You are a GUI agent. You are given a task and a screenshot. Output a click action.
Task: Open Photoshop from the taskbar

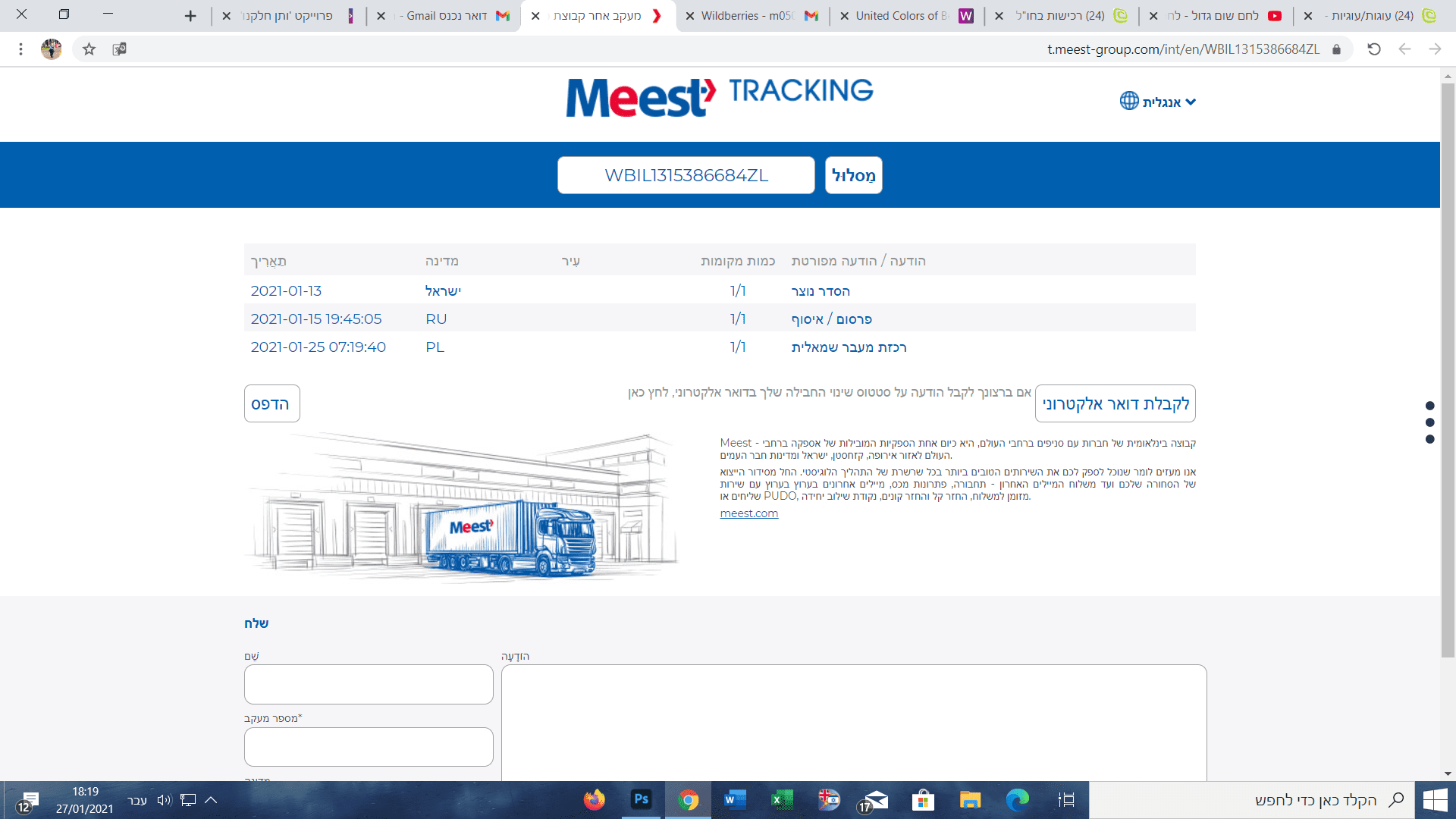641,799
